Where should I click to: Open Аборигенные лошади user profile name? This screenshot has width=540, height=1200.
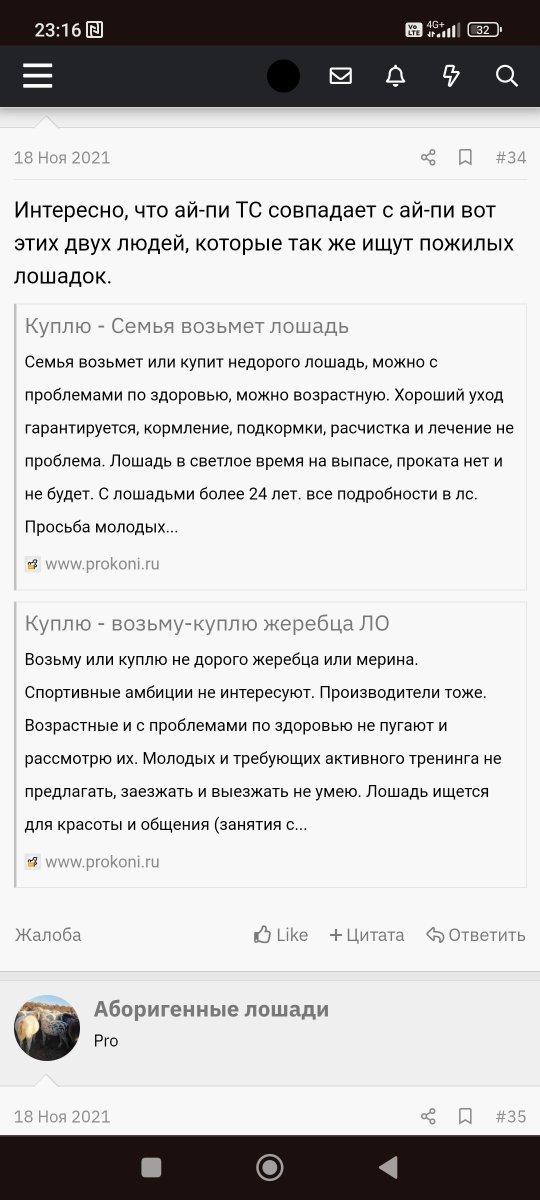[211, 1010]
